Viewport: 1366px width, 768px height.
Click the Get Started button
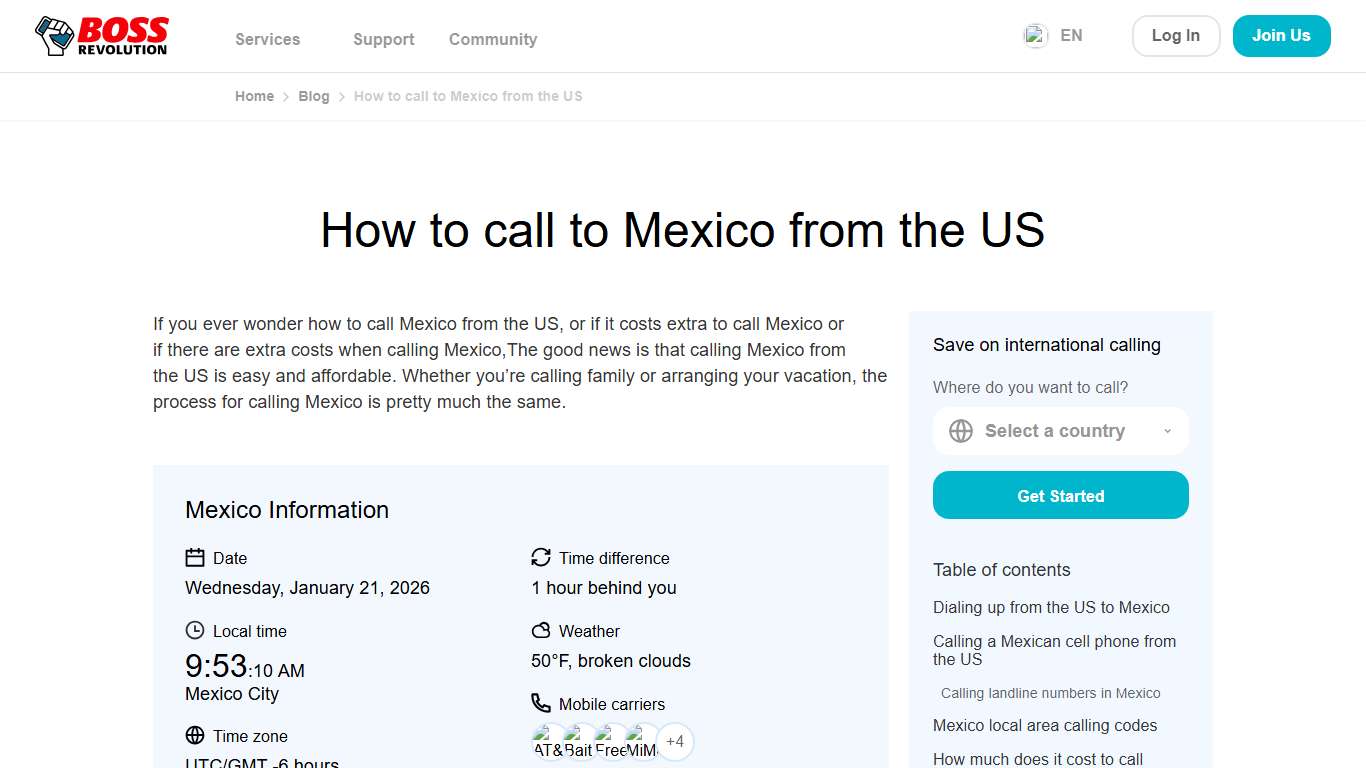1060,495
